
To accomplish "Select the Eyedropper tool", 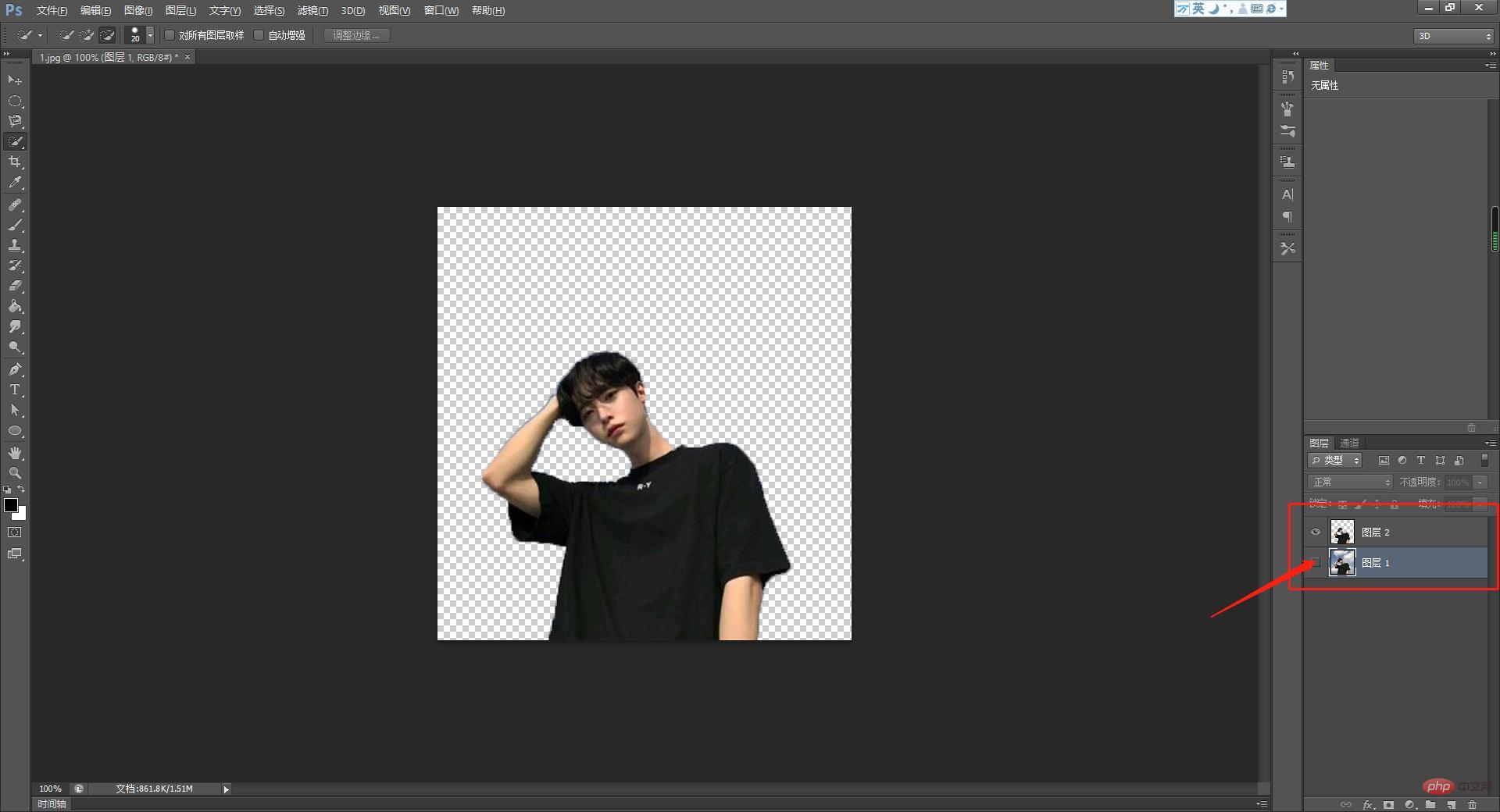I will [15, 183].
